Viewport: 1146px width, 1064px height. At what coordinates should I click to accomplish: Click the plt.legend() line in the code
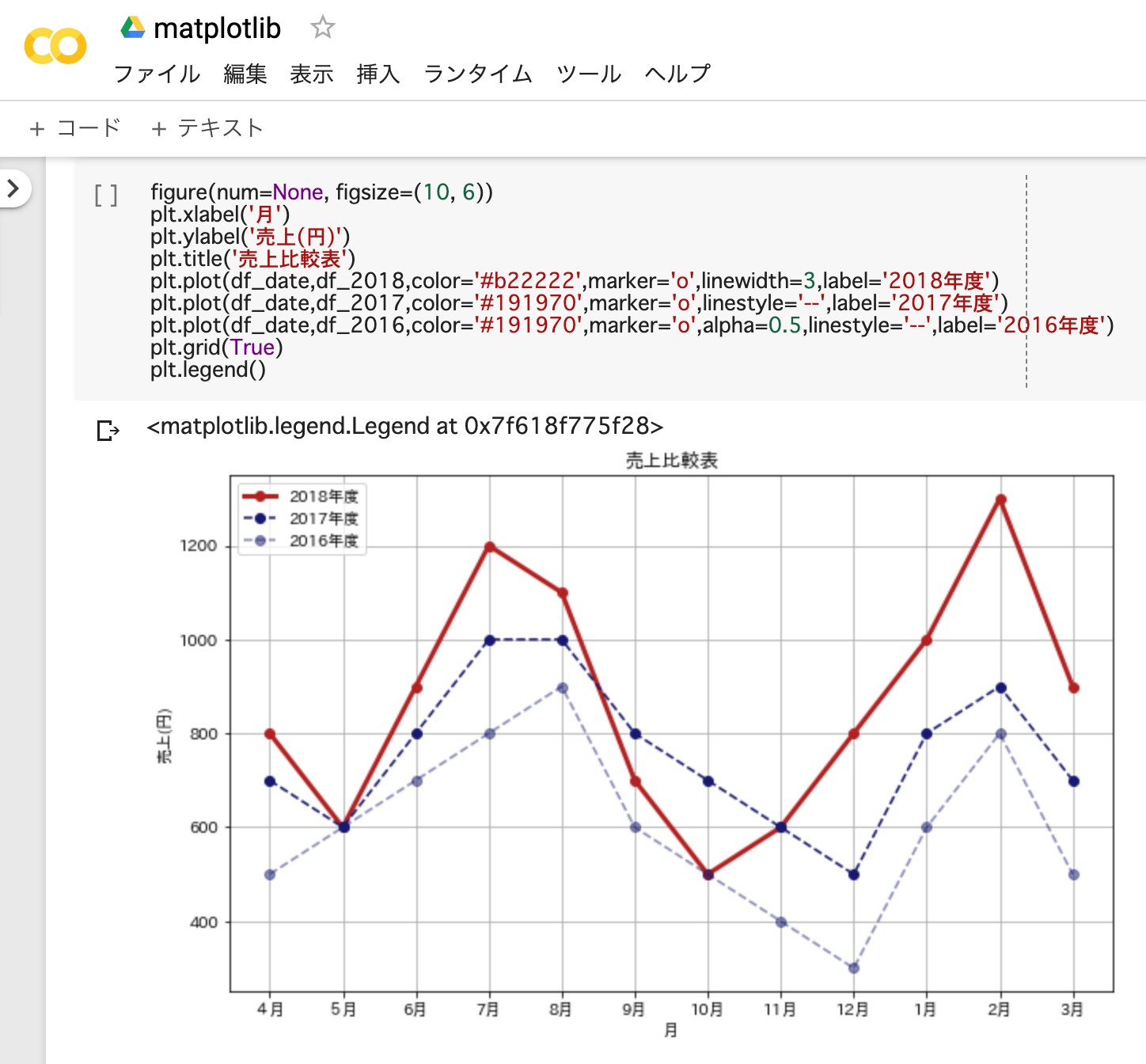[x=208, y=370]
